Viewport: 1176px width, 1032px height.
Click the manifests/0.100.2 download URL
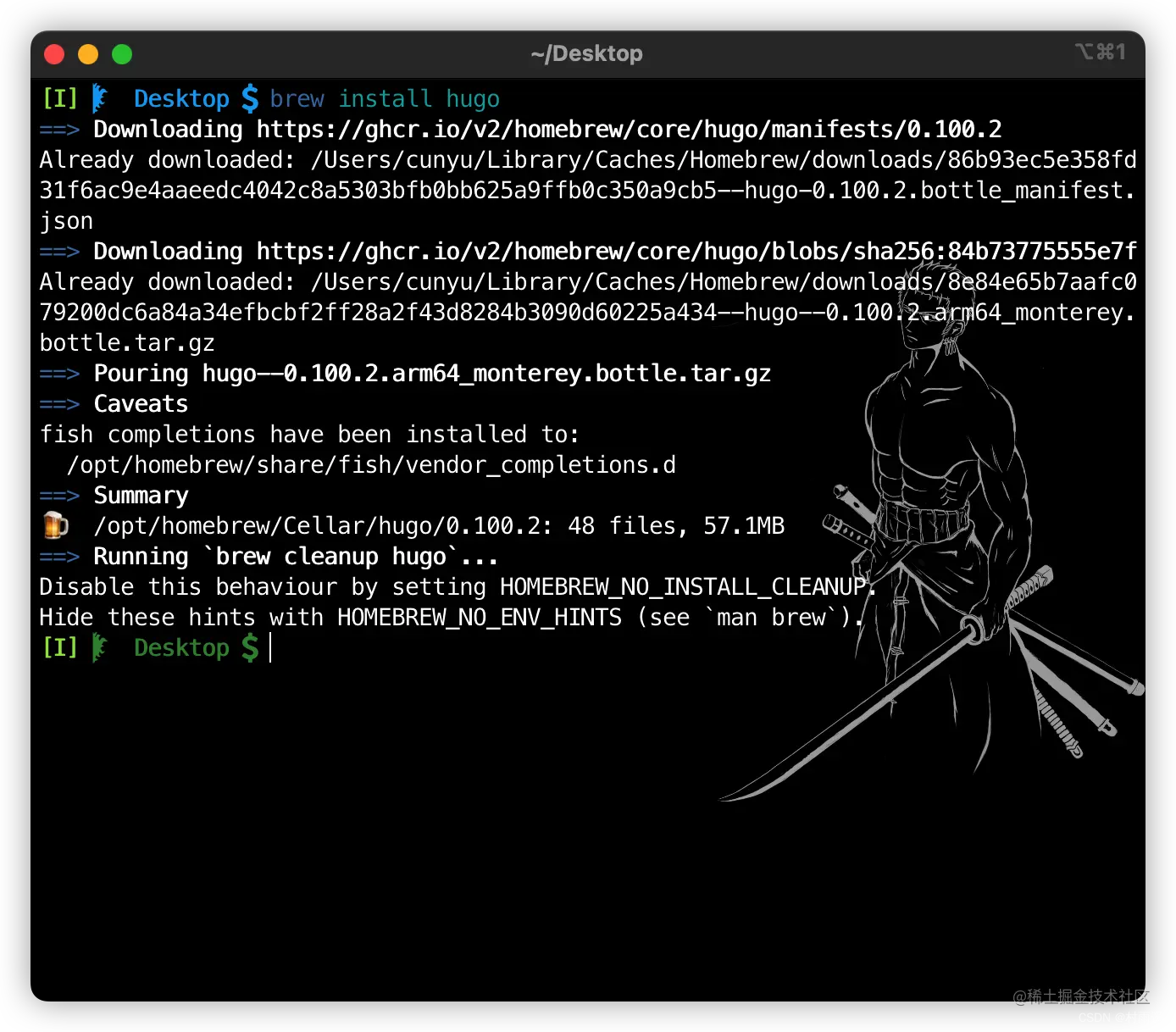630,130
